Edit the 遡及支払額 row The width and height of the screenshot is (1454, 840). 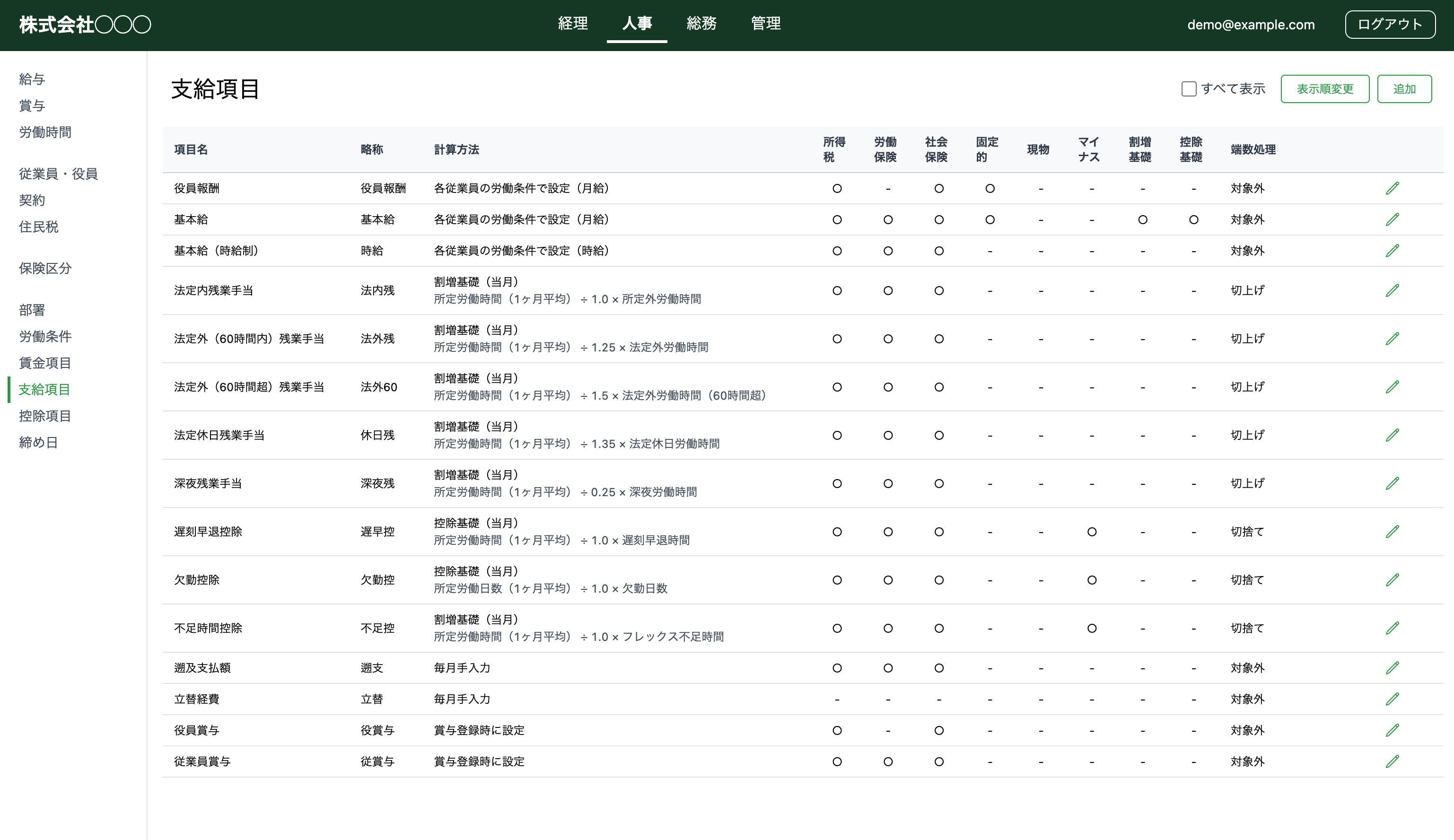pos(1394,667)
